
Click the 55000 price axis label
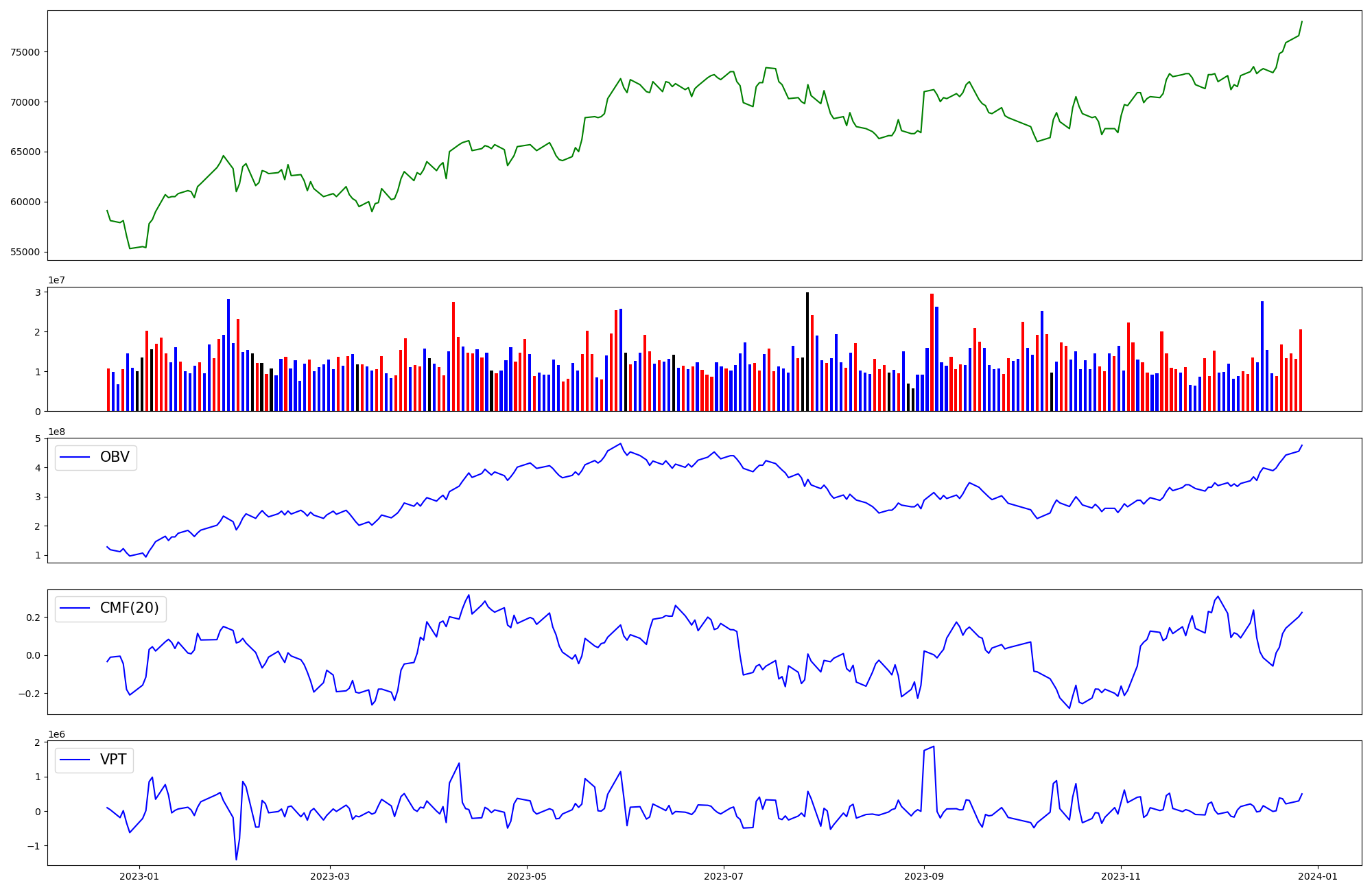pyautogui.click(x=25, y=252)
